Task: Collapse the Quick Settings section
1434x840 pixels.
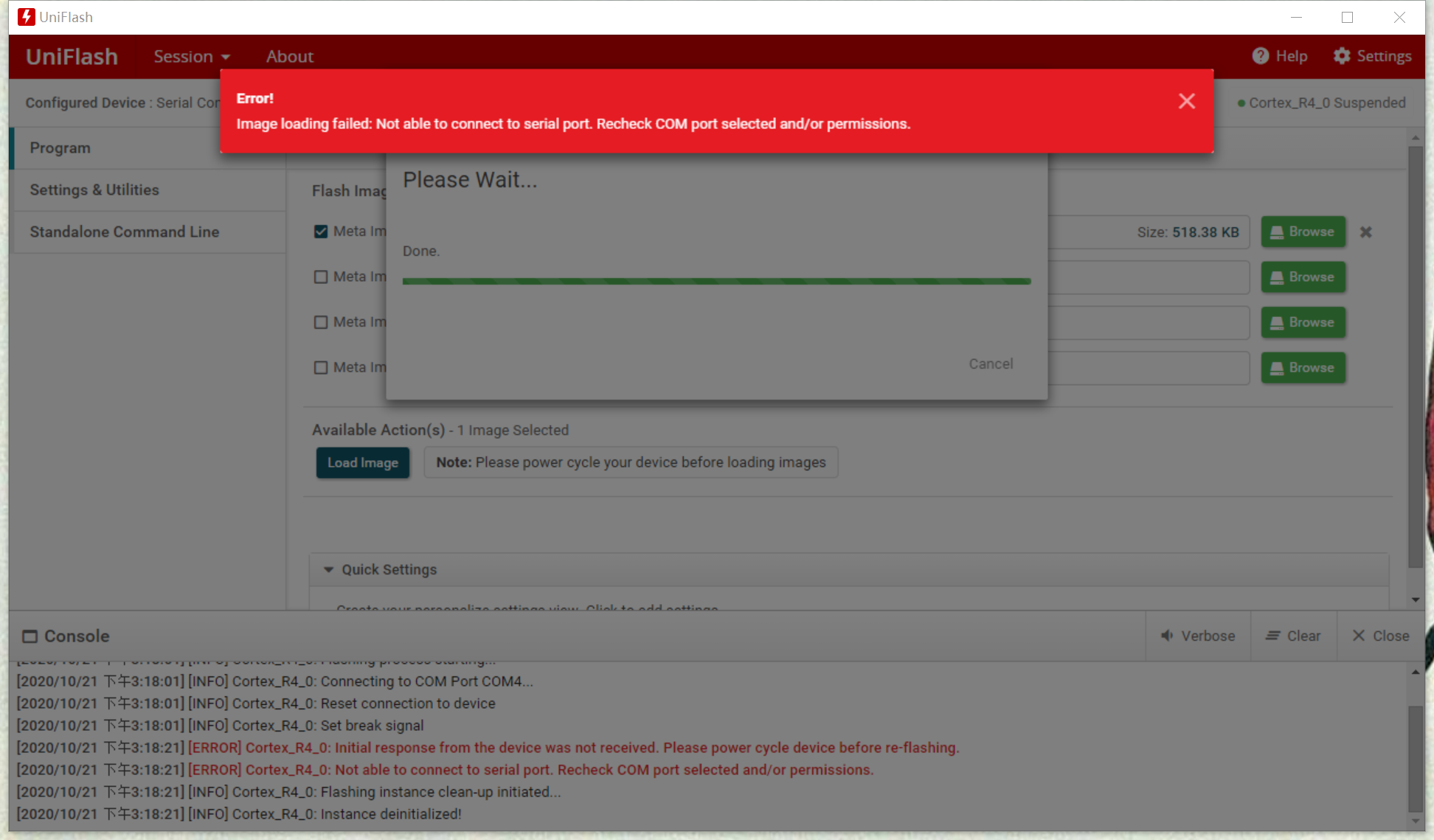Action: (x=329, y=569)
